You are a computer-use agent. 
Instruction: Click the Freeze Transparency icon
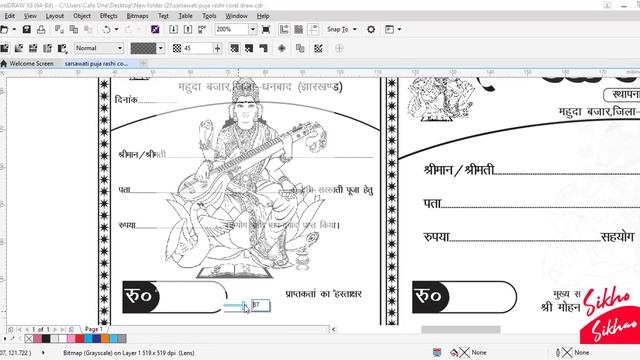pos(282,48)
